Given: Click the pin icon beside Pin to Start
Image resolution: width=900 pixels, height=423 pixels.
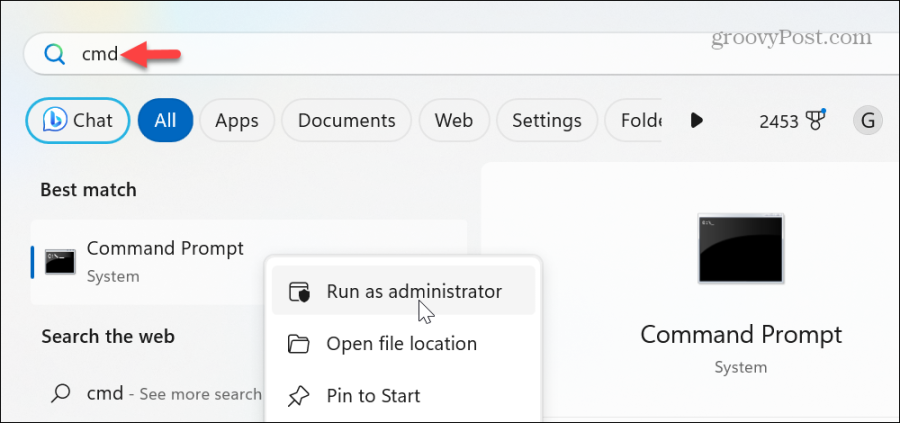Looking at the screenshot, I should point(298,396).
